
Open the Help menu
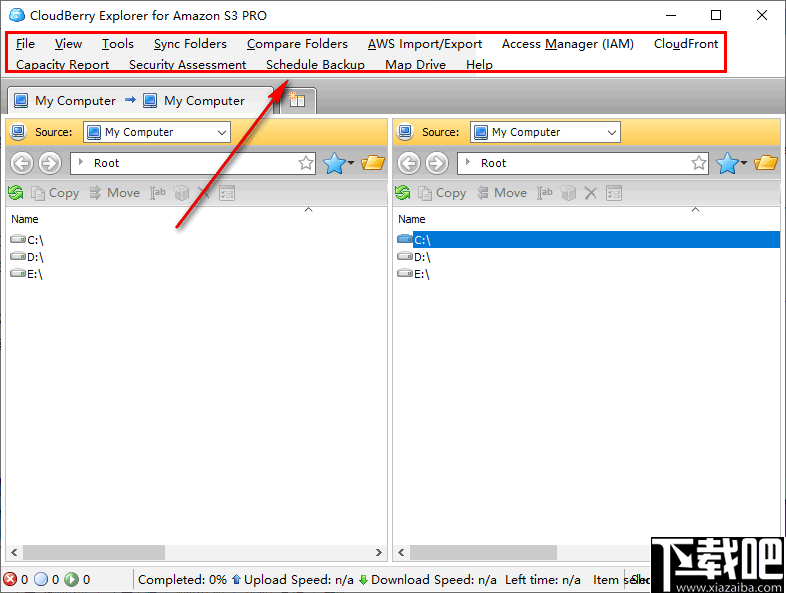click(x=479, y=65)
